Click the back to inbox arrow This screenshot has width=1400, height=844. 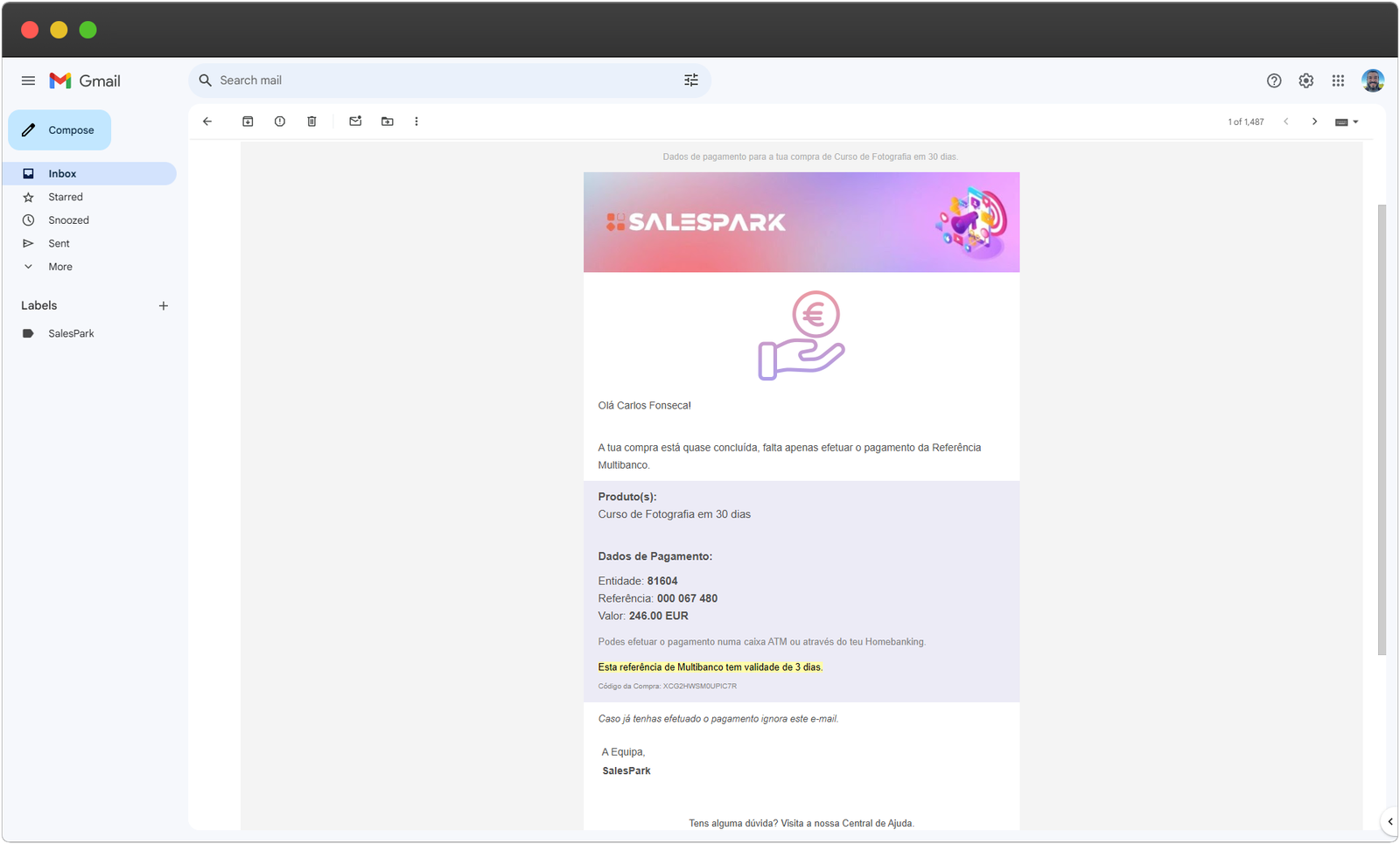click(207, 122)
